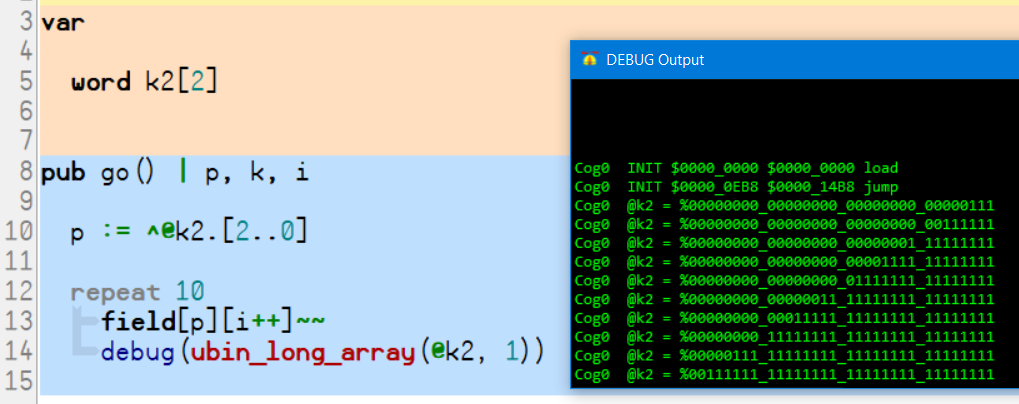Click the 'debug' keyword on line 14
This screenshot has width=1019, height=404.
(x=138, y=351)
